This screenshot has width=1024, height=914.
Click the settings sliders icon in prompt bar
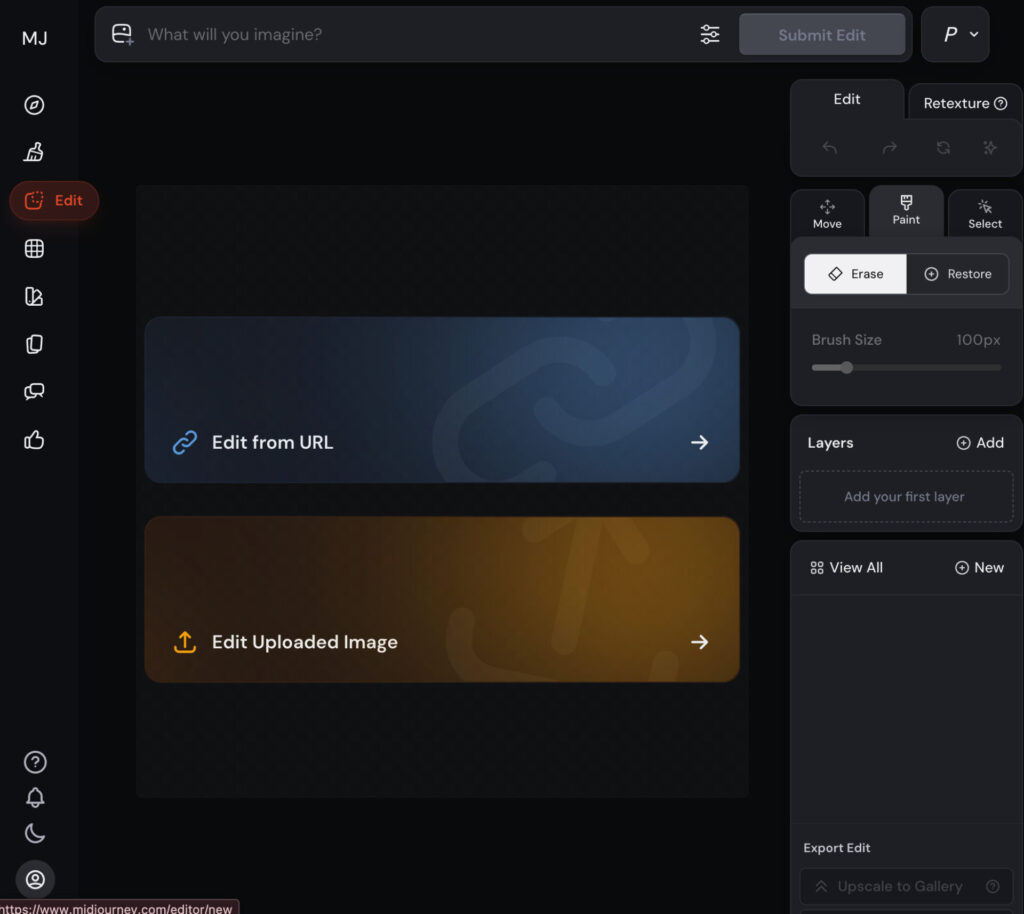tap(710, 35)
